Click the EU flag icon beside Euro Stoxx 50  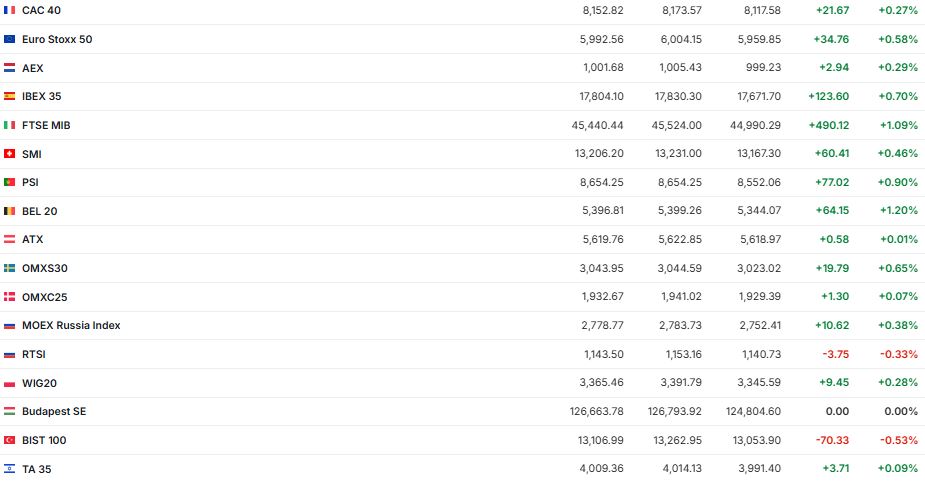10,39
